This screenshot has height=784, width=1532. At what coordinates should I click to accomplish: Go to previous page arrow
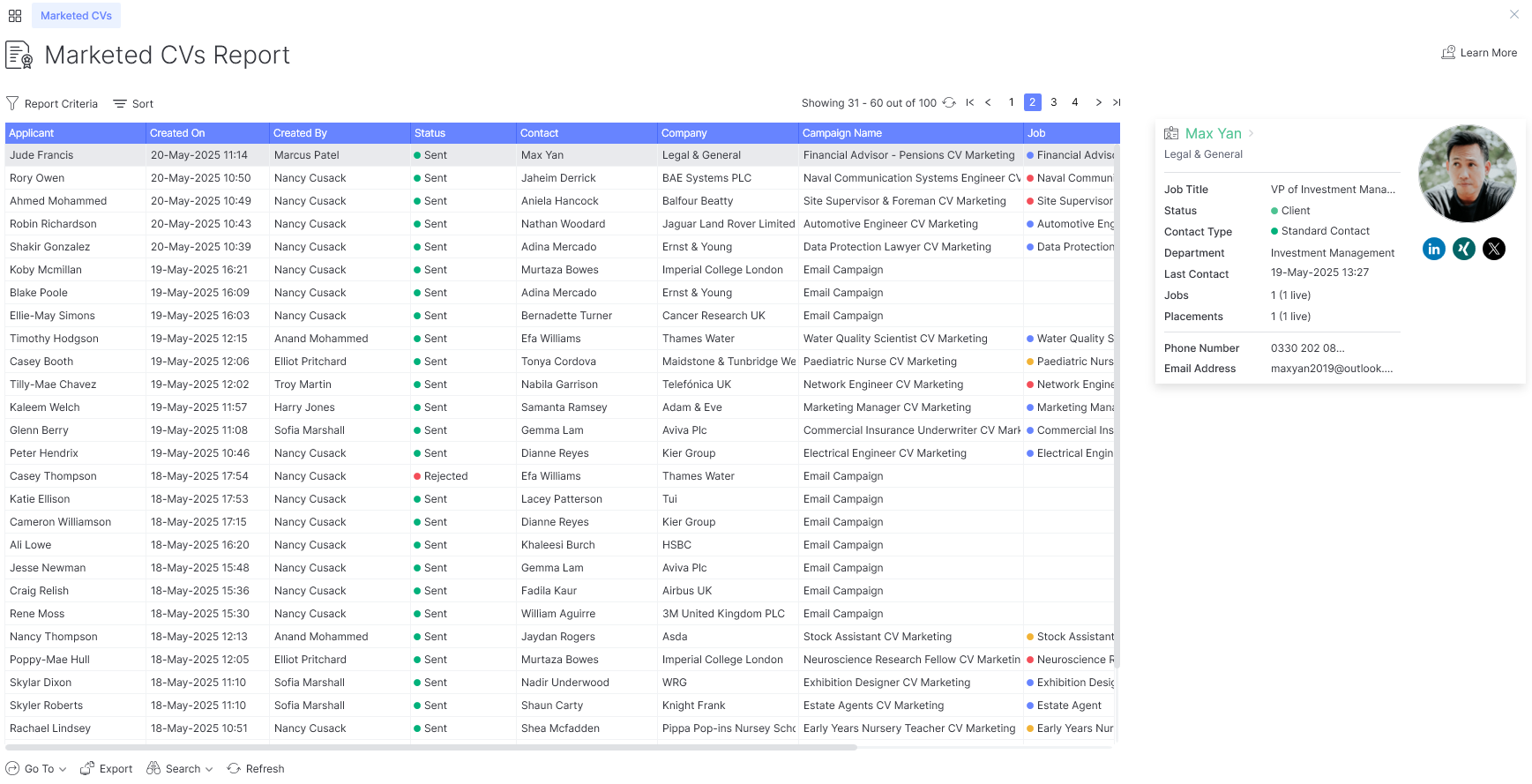tap(988, 102)
